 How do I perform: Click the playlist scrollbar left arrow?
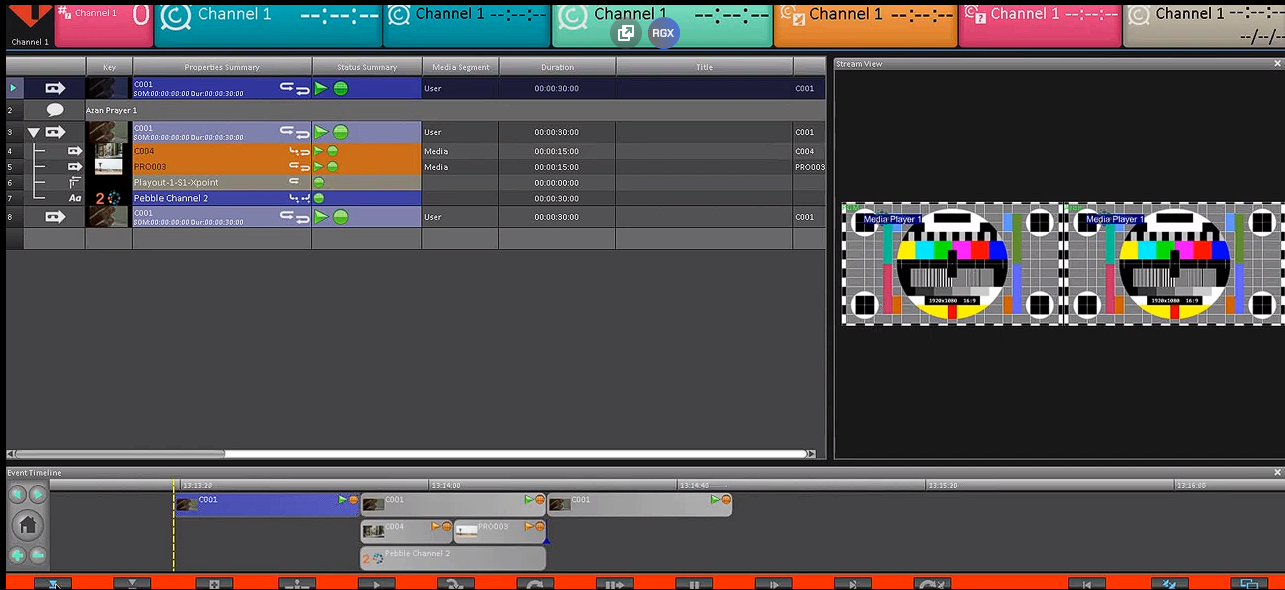click(x=11, y=453)
